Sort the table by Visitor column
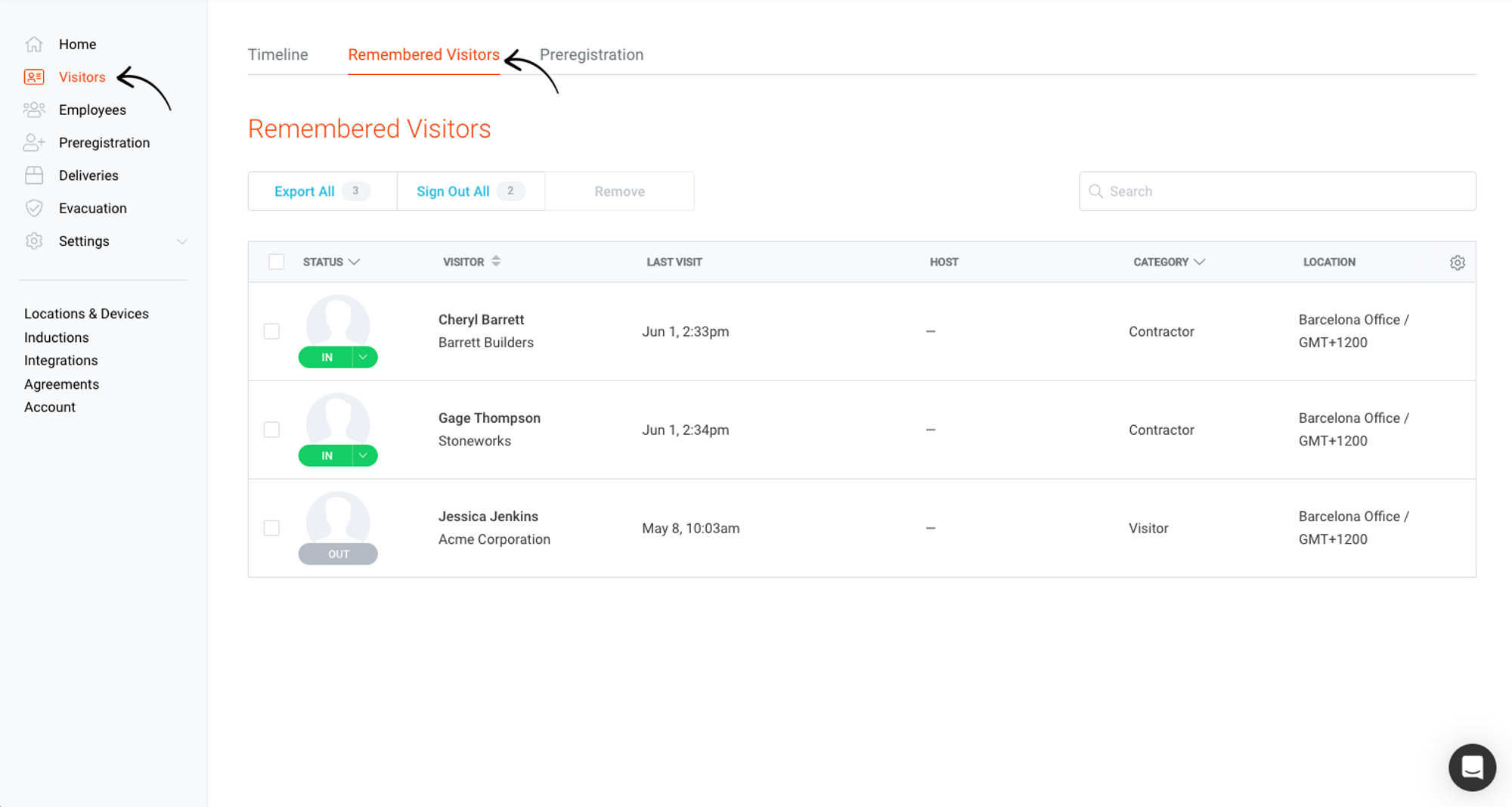Viewport: 1512px width, 807px height. coord(495,261)
